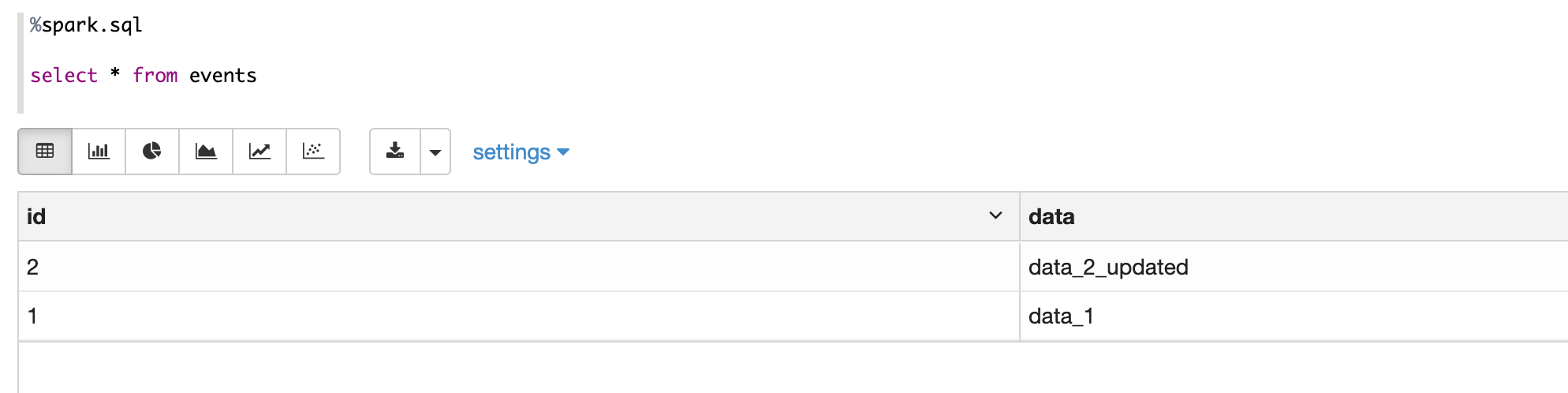Switch to the area chart view

(206, 151)
